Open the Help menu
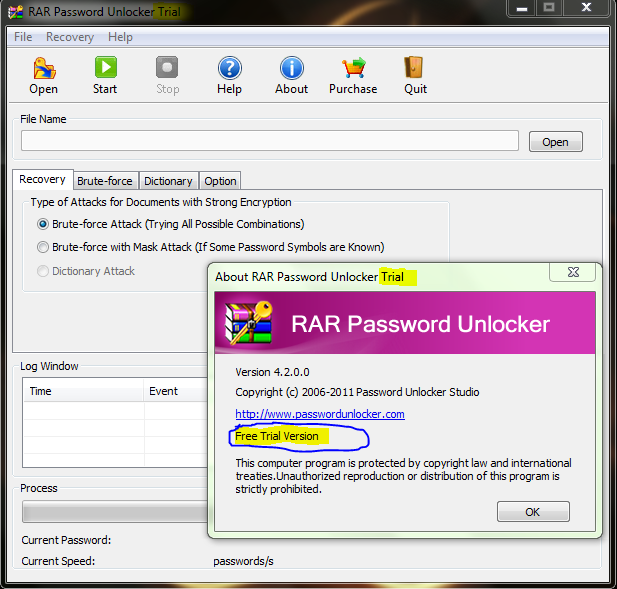Screen dimensions: 617x589 click(120, 37)
